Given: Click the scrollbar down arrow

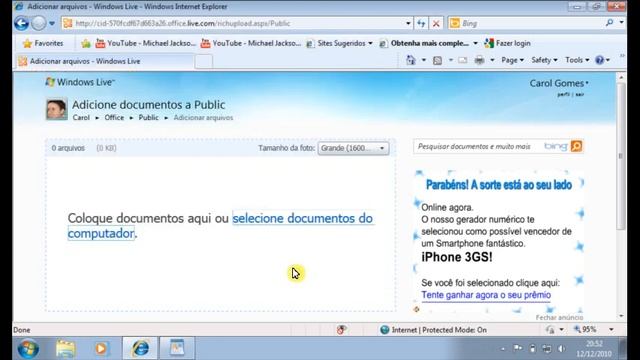Looking at the screenshot, I should point(621,316).
